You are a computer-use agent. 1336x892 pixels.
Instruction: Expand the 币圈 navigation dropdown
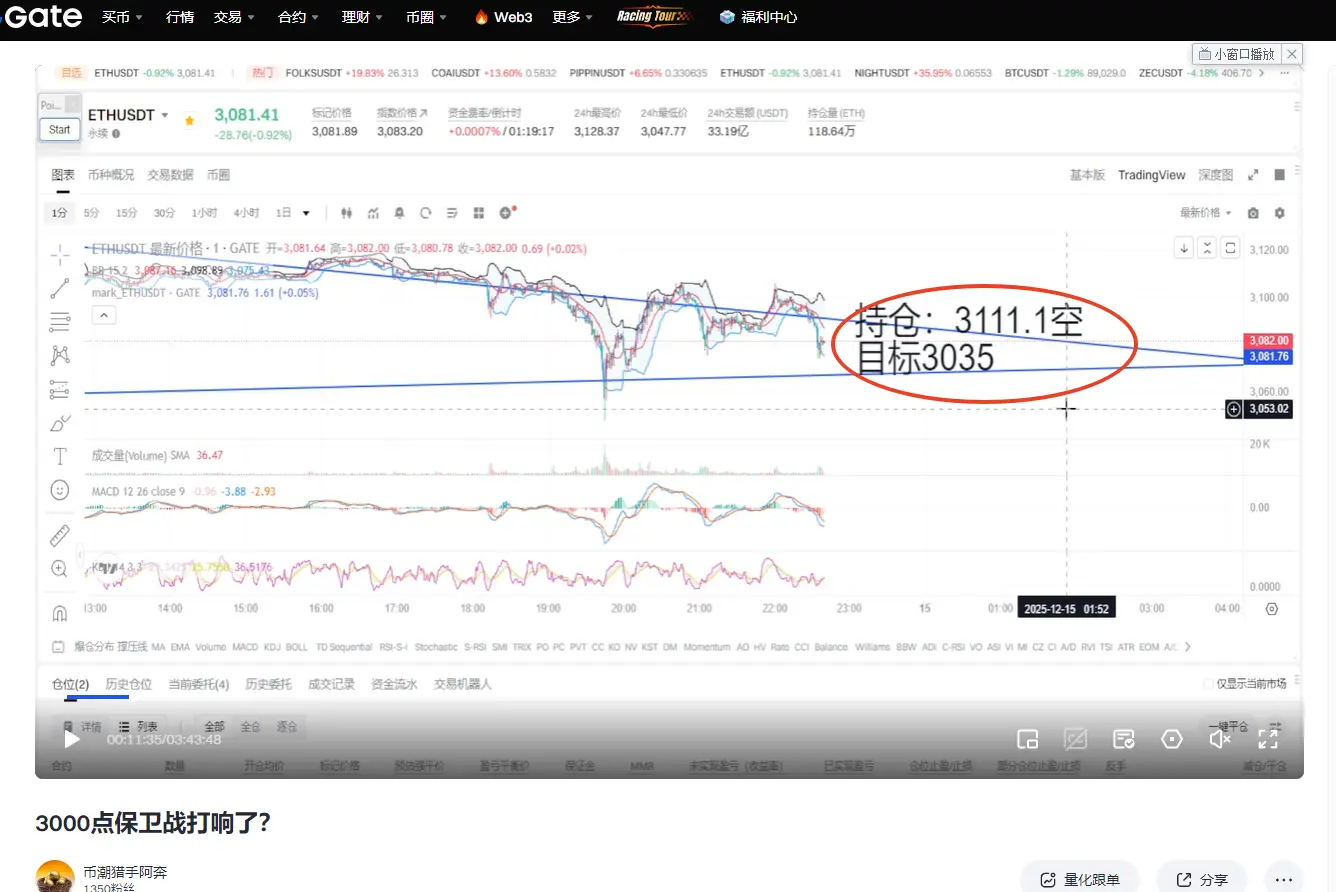coord(427,17)
